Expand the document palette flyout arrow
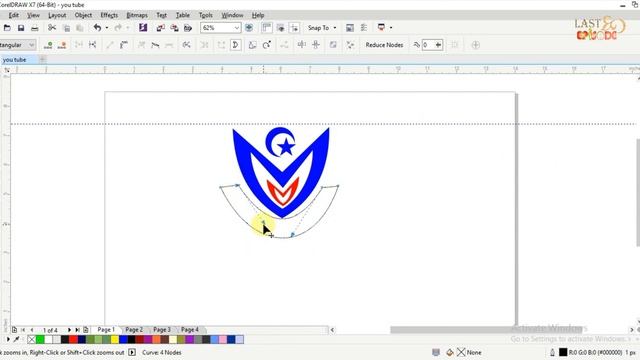 pos(8,339)
